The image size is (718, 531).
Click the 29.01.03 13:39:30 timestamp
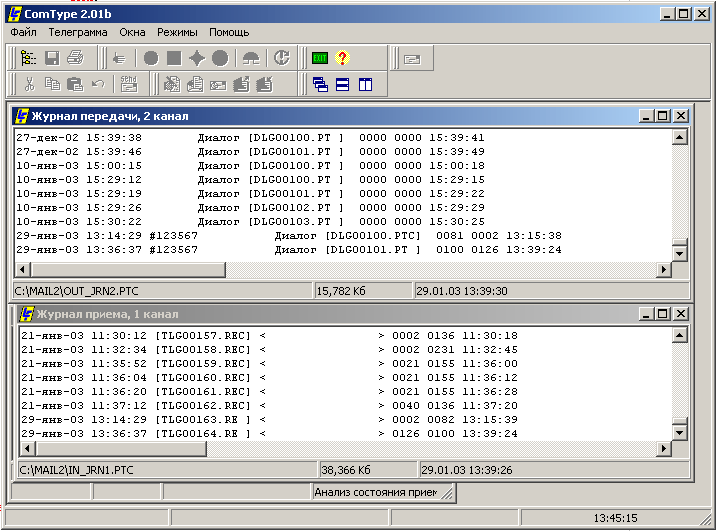pyautogui.click(x=462, y=291)
